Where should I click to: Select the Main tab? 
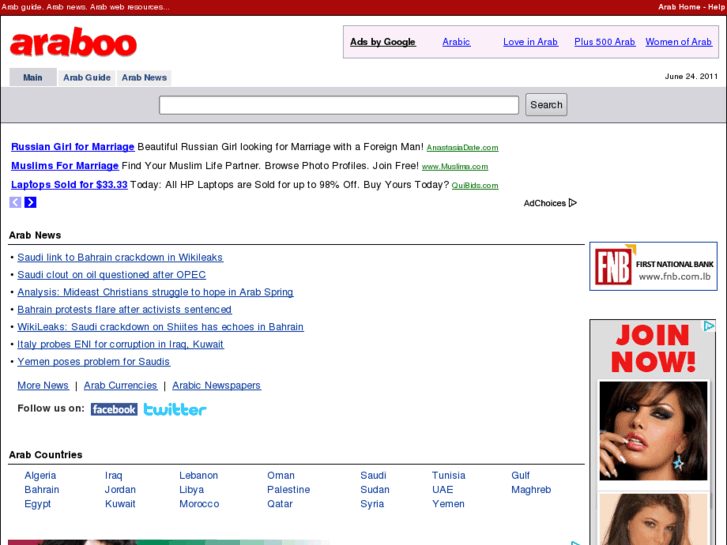(x=33, y=77)
